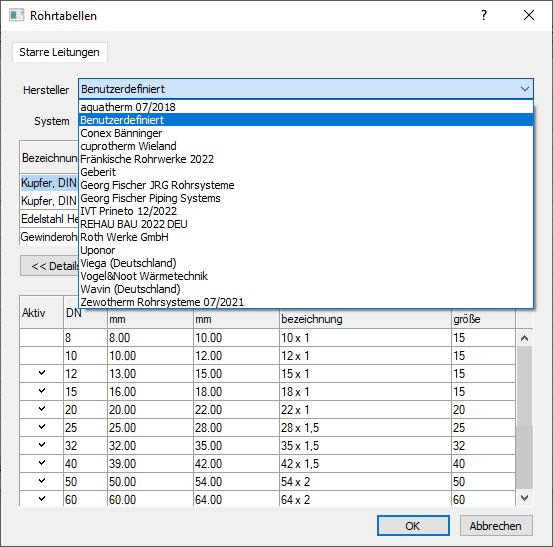The height and width of the screenshot is (547, 553).
Task: Click the 8.00 inner diameter cell
Action: click(x=150, y=338)
